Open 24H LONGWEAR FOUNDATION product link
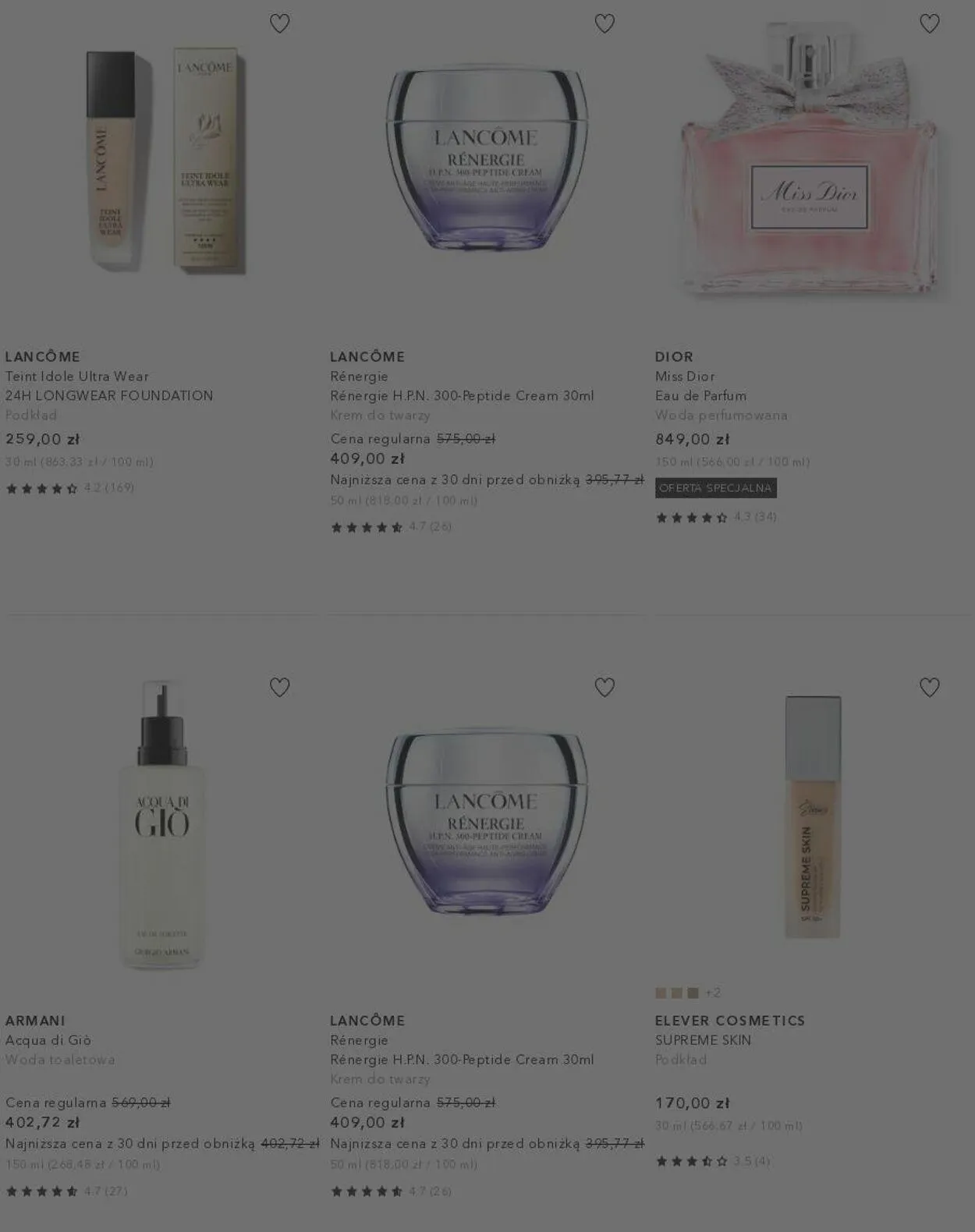 pyautogui.click(x=109, y=395)
